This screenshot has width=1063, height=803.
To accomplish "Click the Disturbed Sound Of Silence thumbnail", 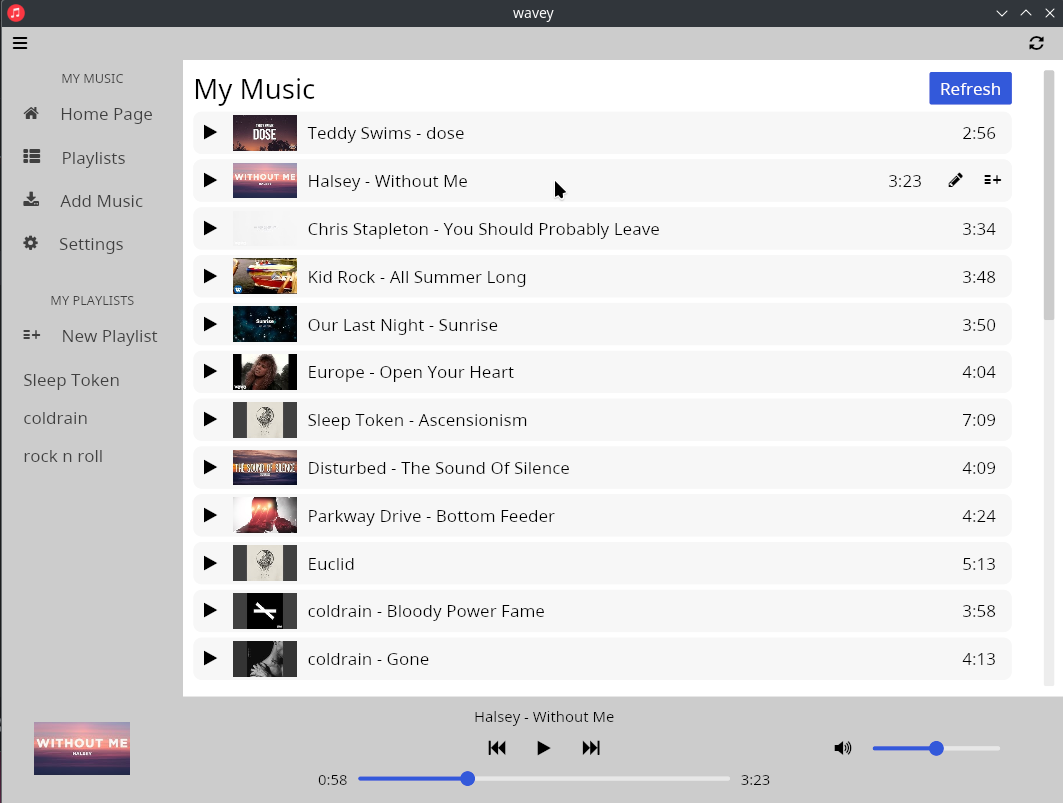I will [264, 467].
